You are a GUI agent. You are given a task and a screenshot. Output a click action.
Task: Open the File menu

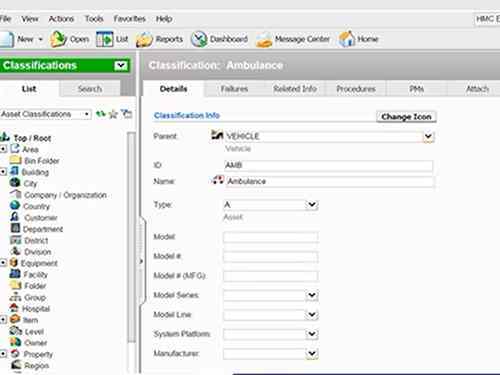5,19
